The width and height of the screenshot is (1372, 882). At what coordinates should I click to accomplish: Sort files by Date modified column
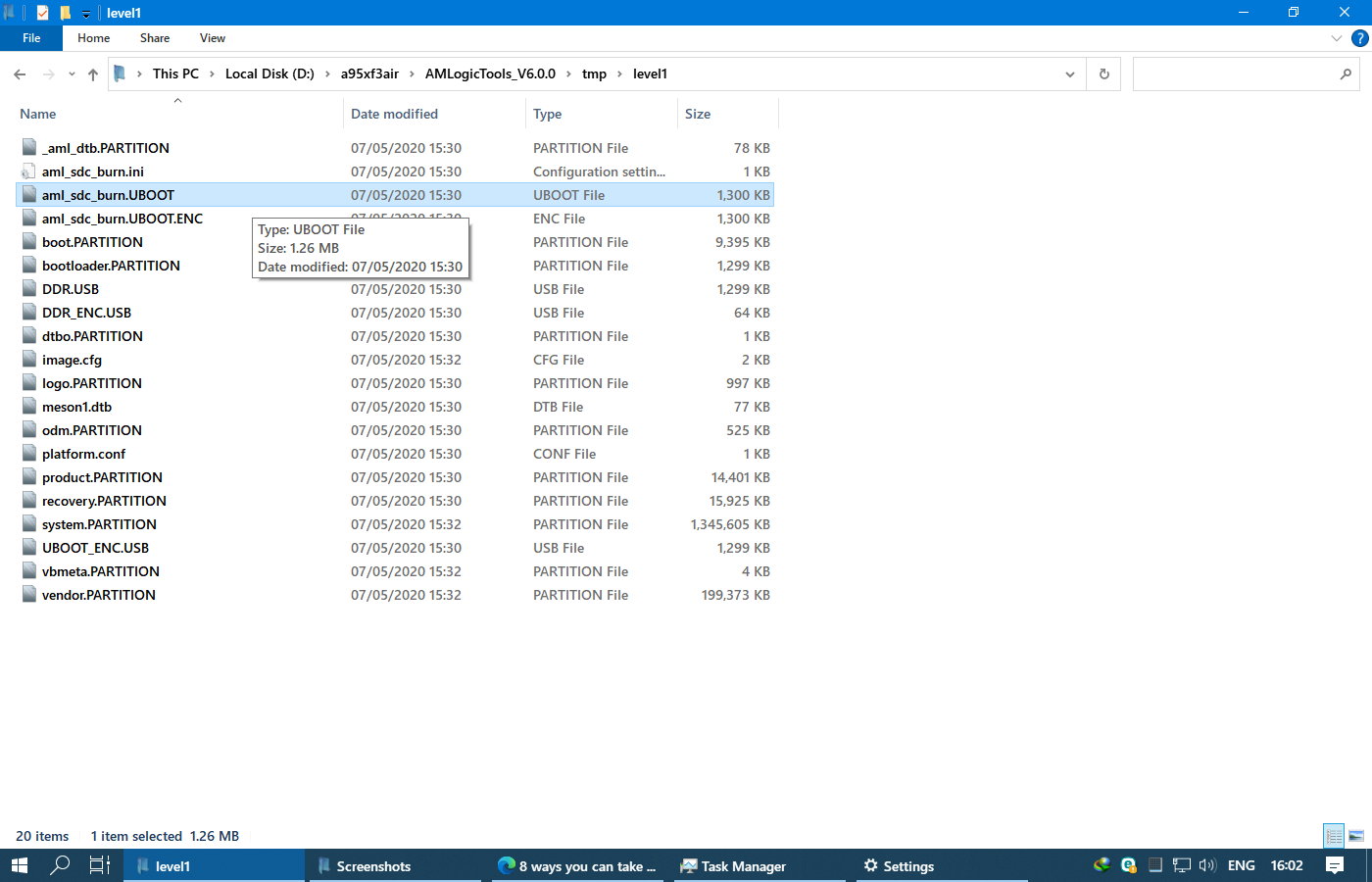pos(395,114)
